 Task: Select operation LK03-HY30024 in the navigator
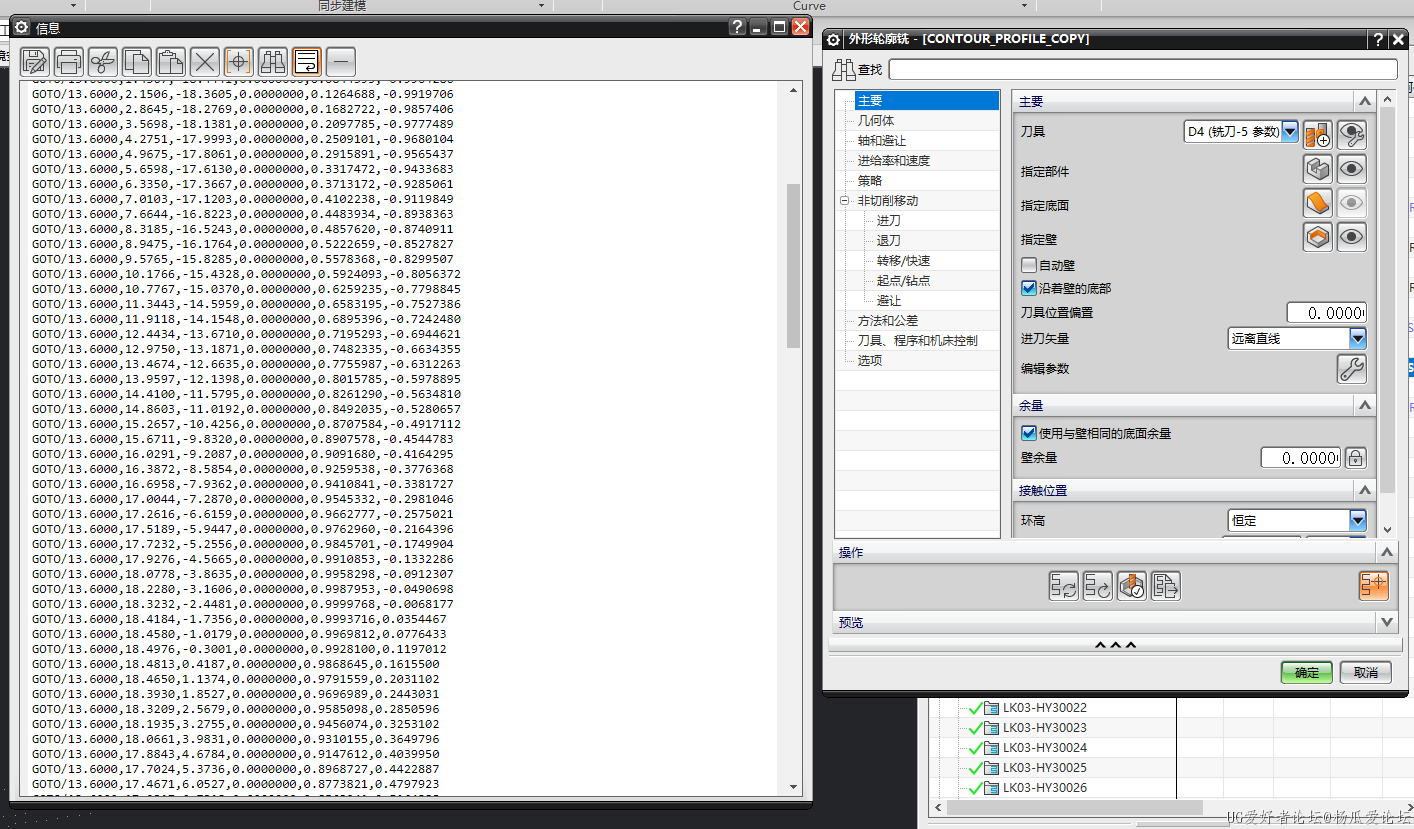(1044, 748)
